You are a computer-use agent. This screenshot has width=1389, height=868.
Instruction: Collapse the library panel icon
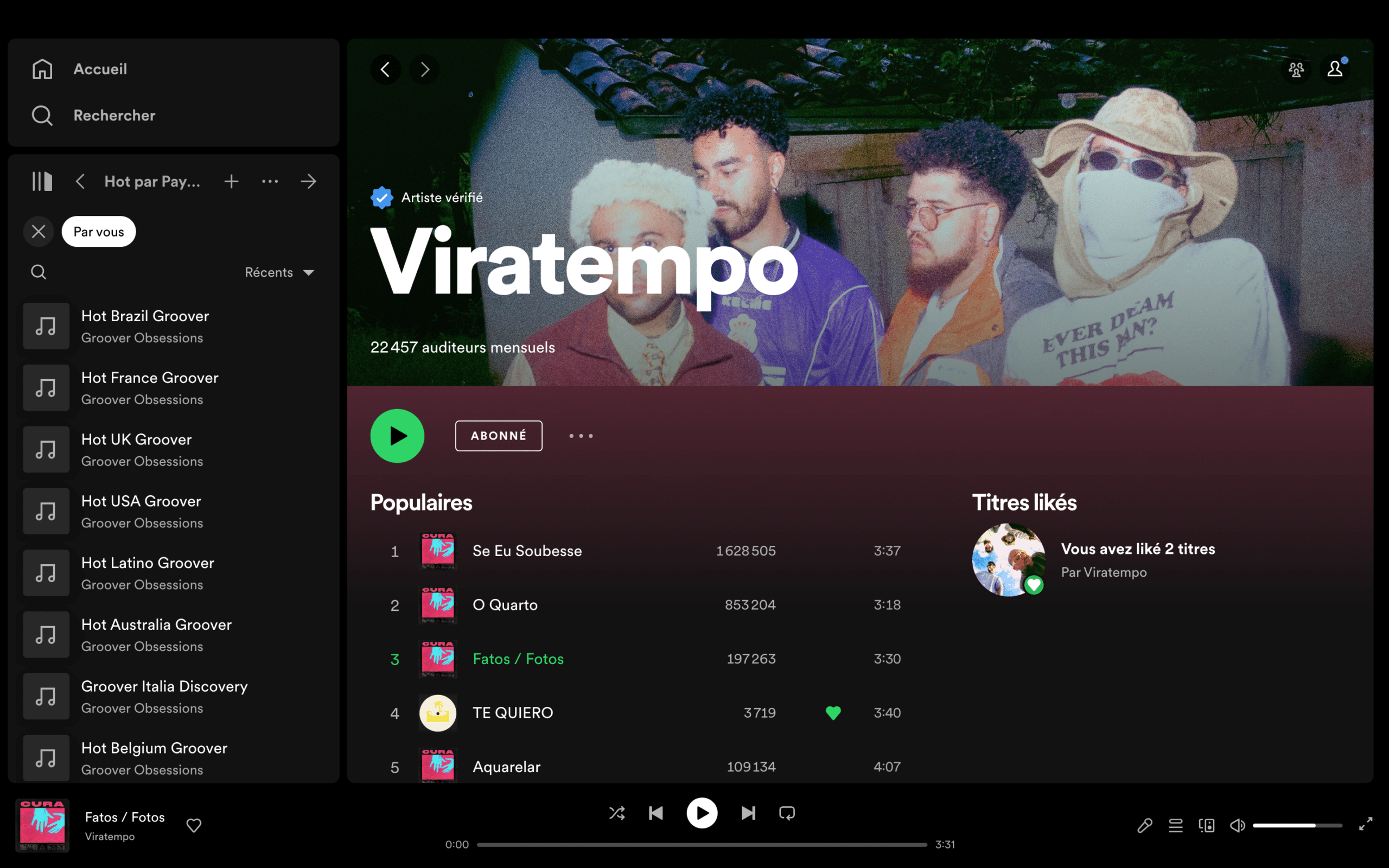pos(42,181)
